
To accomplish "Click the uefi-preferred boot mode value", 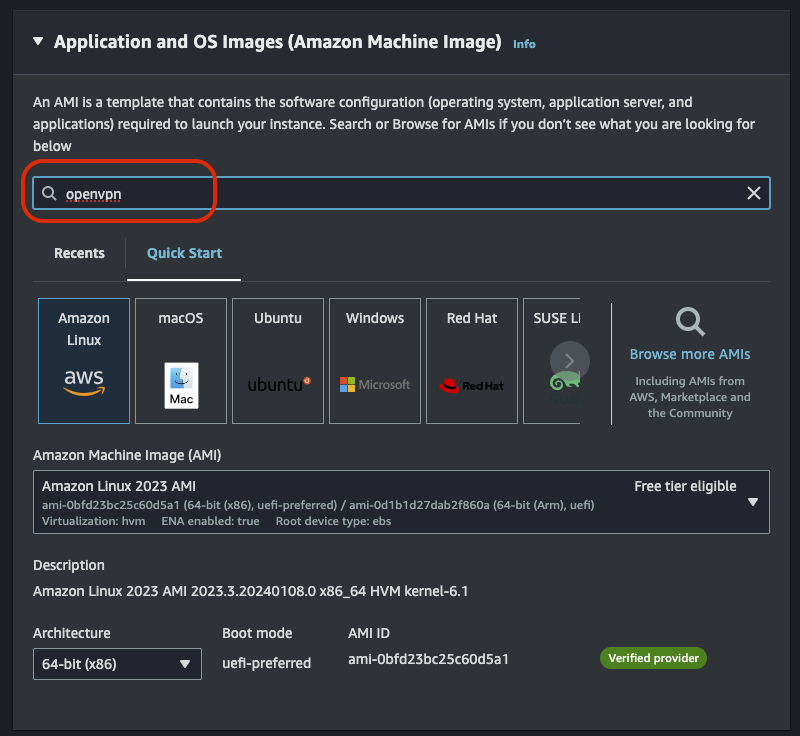I will 266,663.
